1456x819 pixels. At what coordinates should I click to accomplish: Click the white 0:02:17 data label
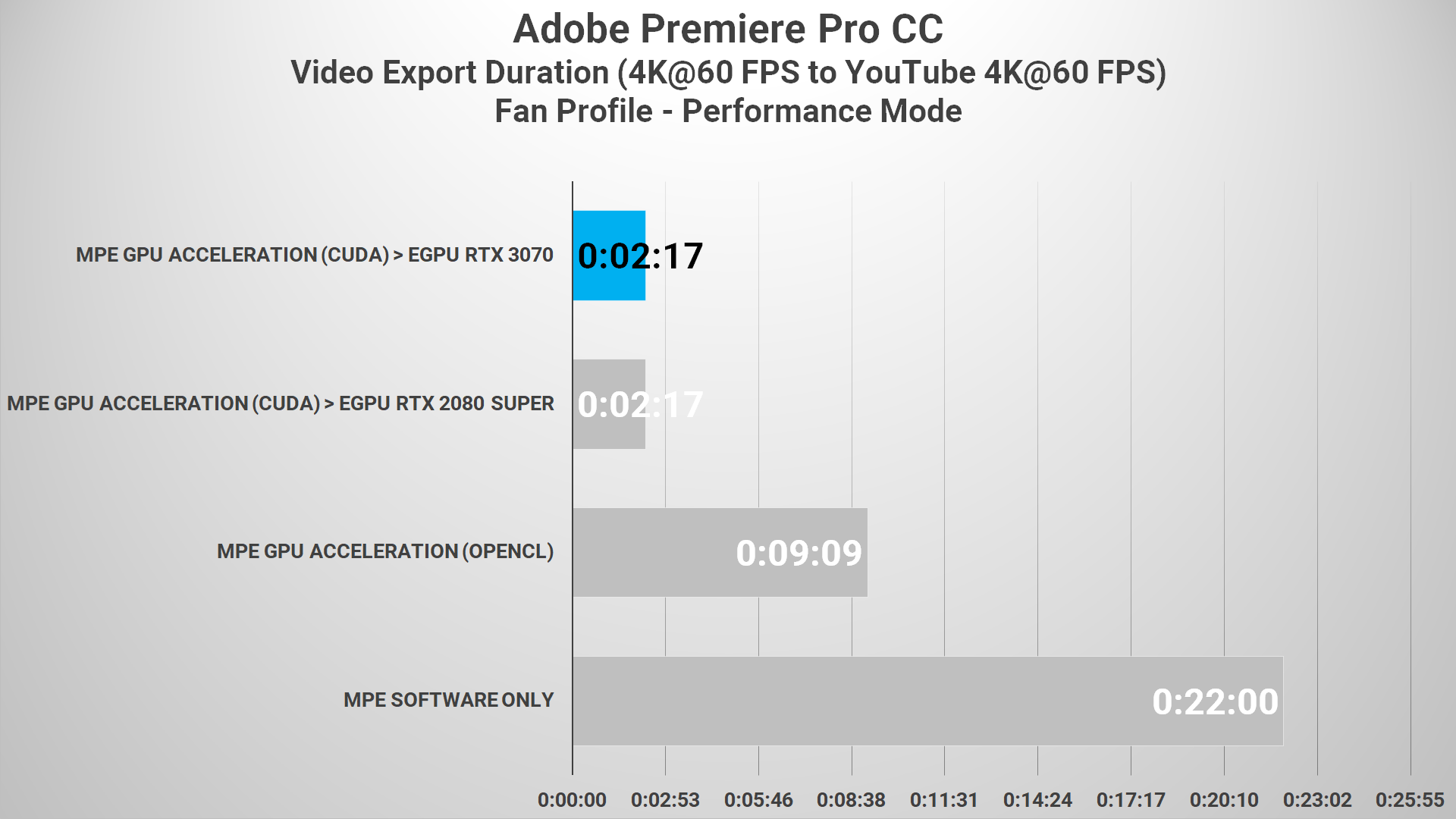640,404
